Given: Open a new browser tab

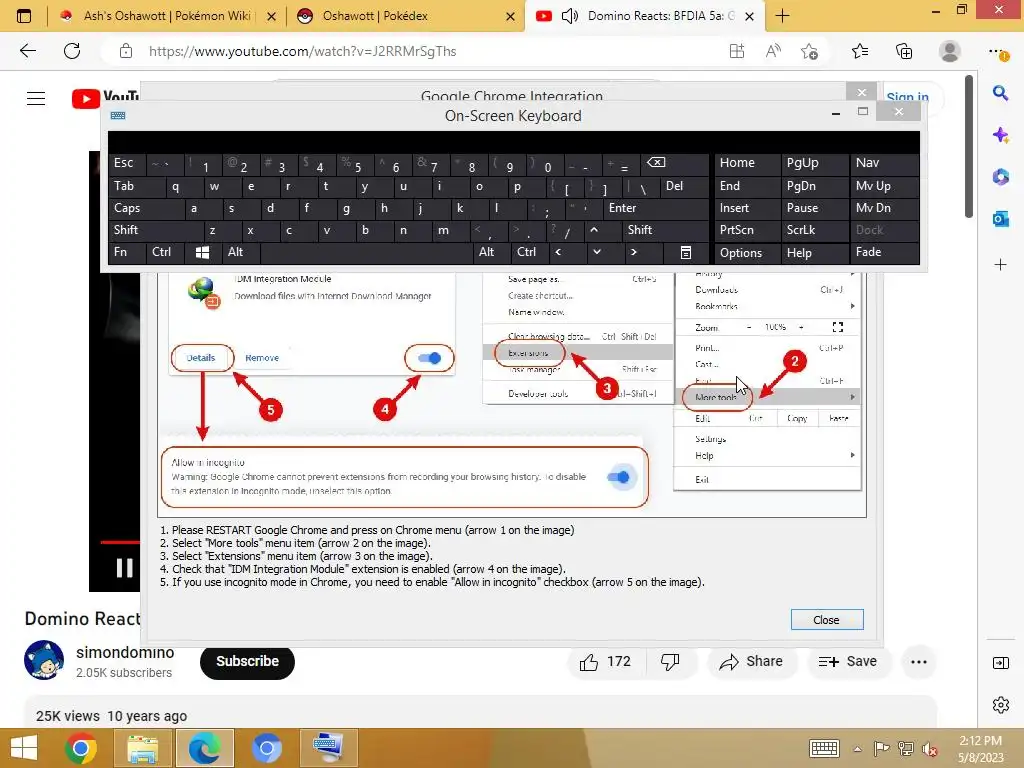Looking at the screenshot, I should pyautogui.click(x=782, y=16).
